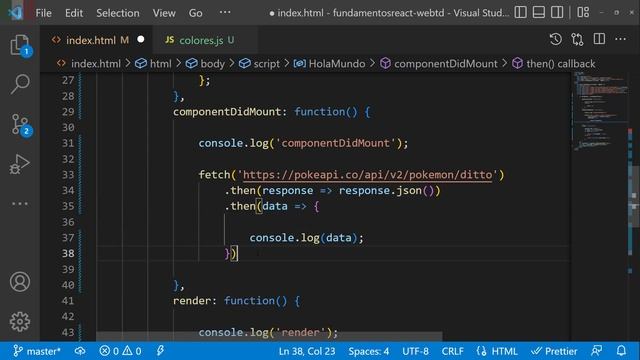Click the Synchronize Changes cloud icon
This screenshot has height=360, width=640.
coord(80,351)
